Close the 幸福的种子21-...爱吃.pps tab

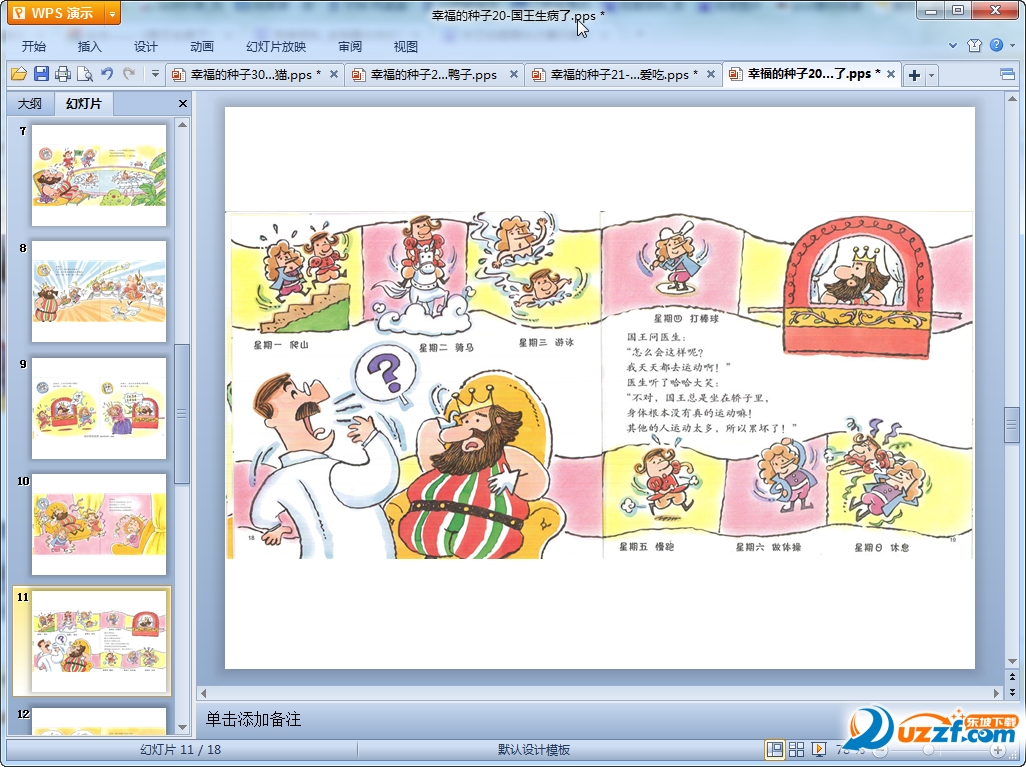coord(711,75)
